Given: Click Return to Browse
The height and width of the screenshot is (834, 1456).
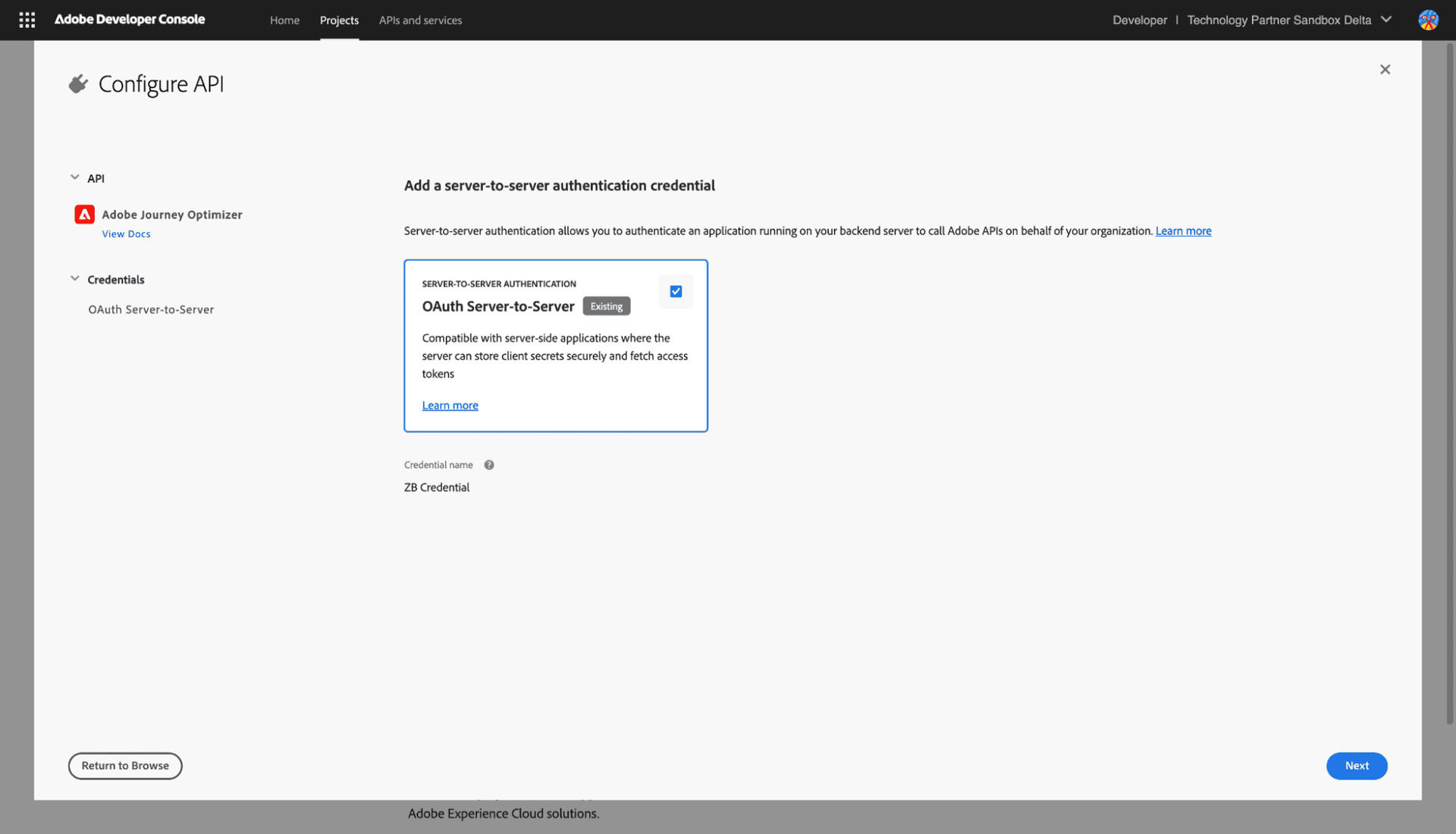Looking at the screenshot, I should [124, 766].
